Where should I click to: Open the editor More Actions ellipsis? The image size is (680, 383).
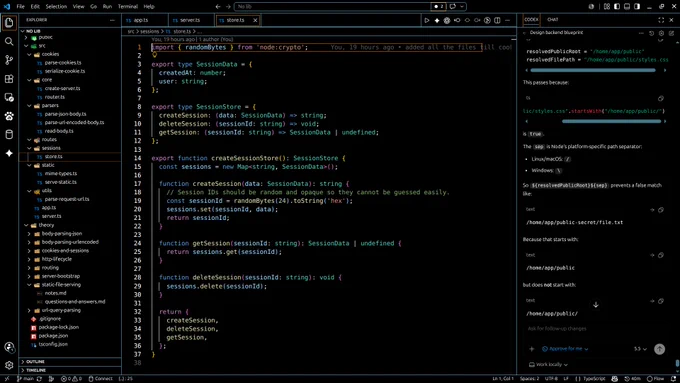pos(507,20)
